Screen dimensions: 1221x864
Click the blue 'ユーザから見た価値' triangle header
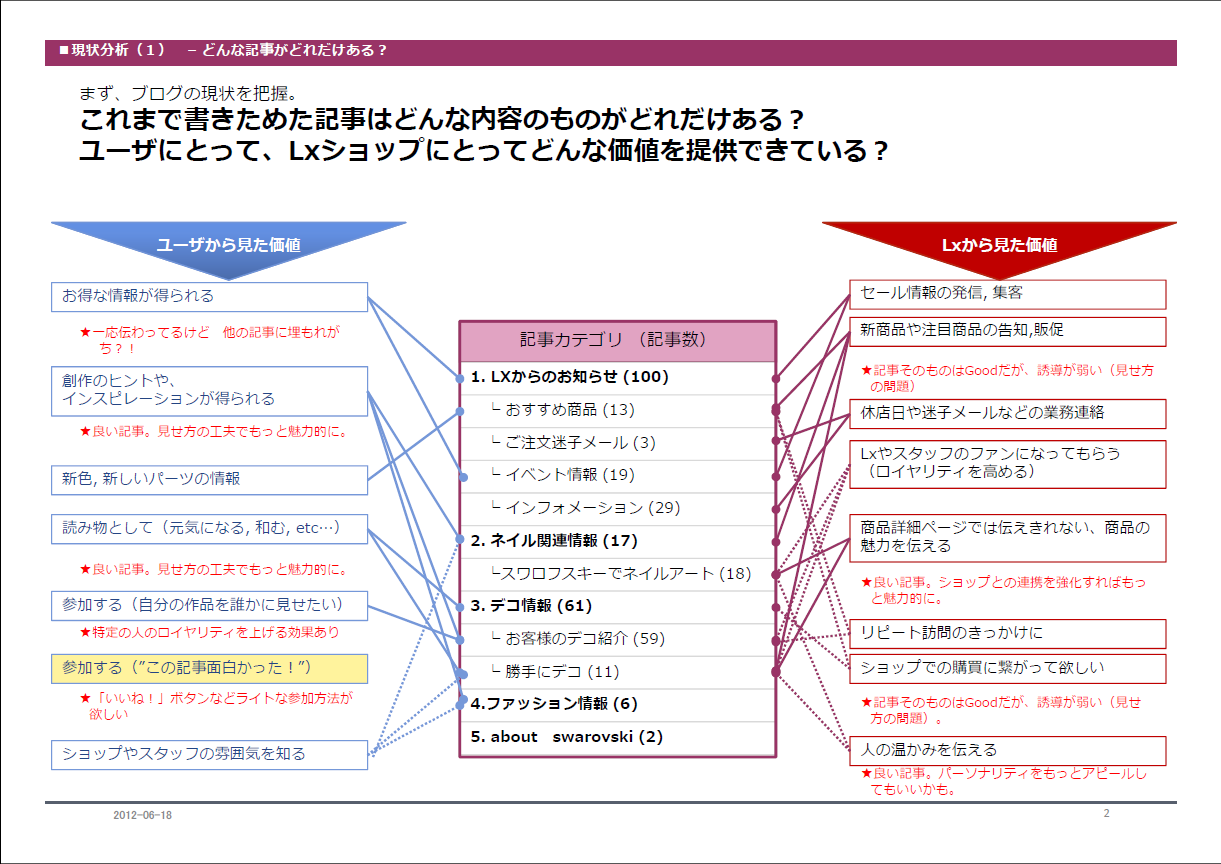click(x=228, y=245)
